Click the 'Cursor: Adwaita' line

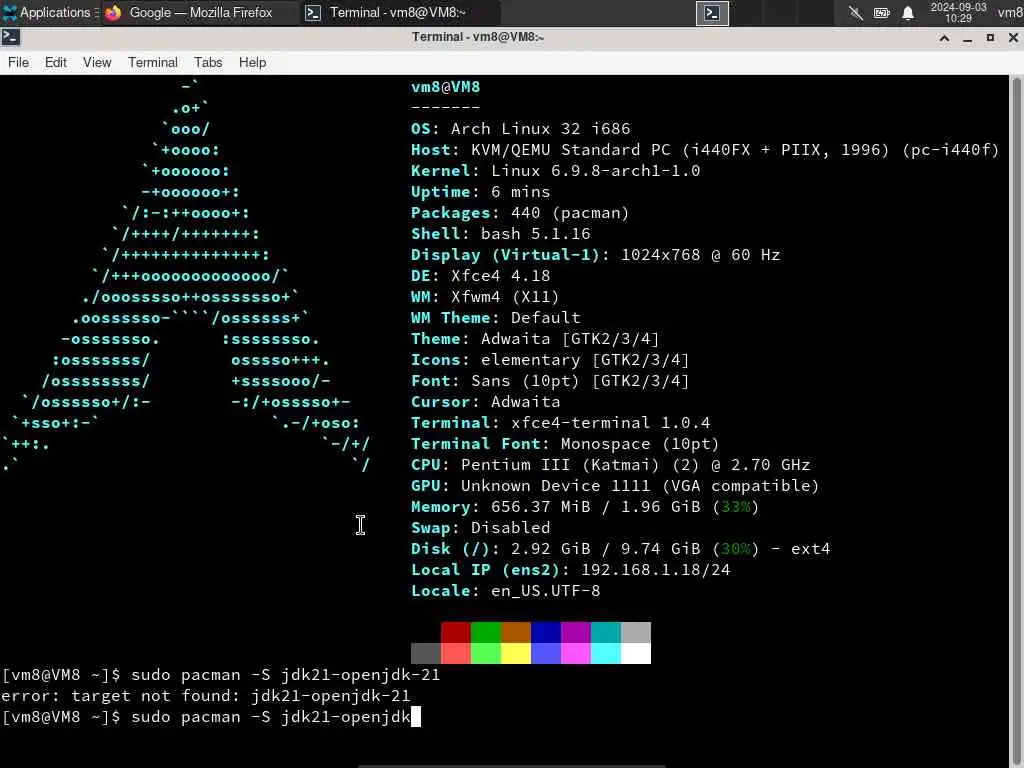tap(485, 402)
